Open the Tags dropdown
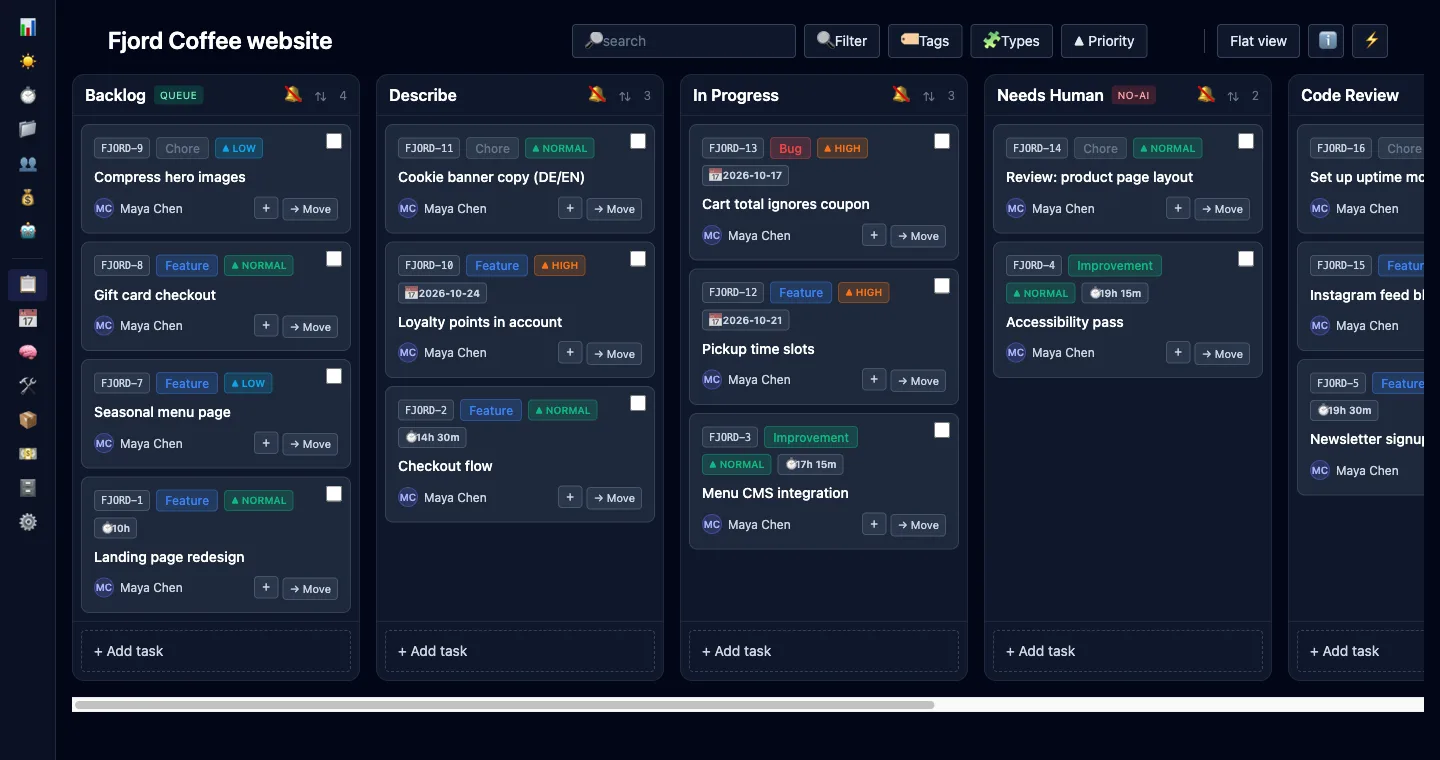 pos(925,41)
